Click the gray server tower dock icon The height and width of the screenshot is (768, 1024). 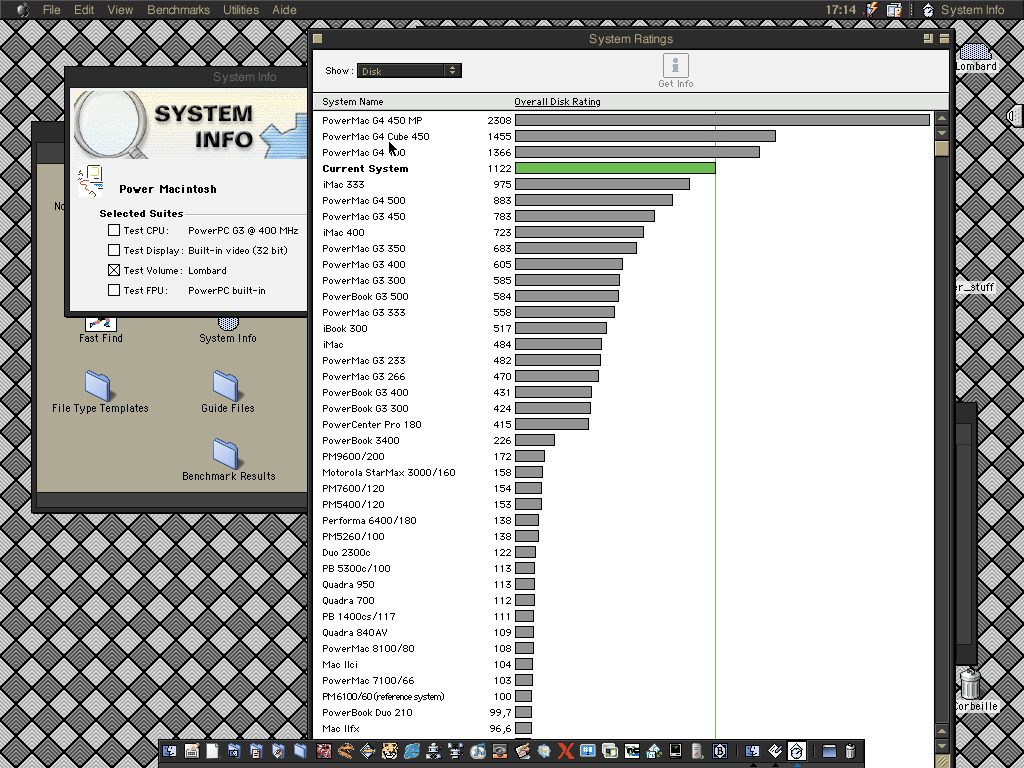[697, 751]
